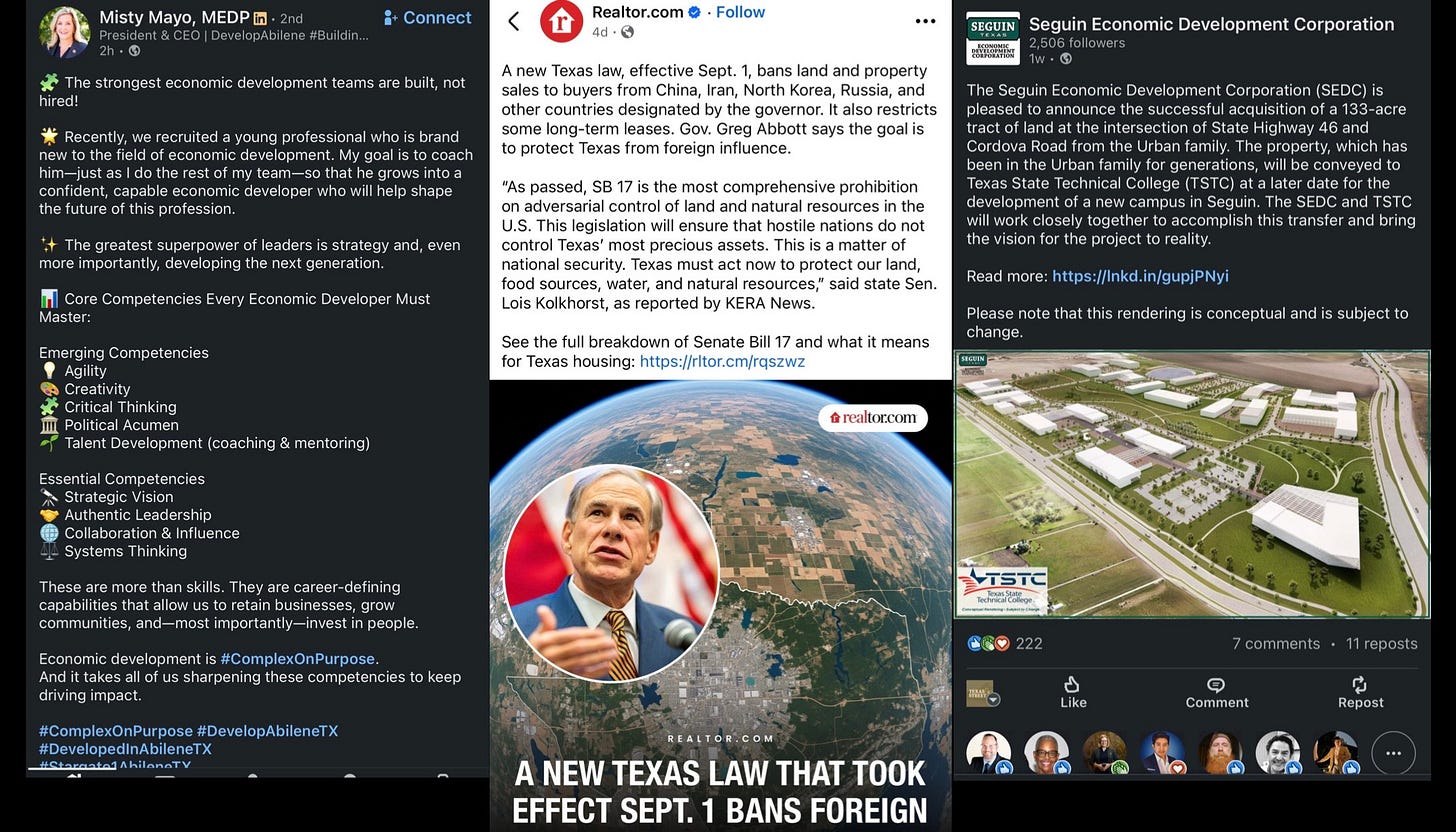View the 11 reposts count
The image size is (1456, 832).
click(x=1382, y=644)
